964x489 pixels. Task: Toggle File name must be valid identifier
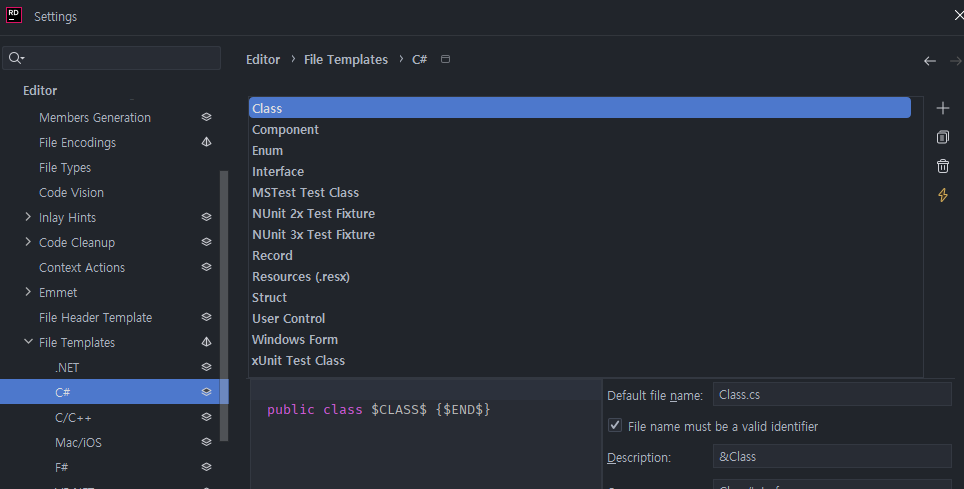(615, 426)
